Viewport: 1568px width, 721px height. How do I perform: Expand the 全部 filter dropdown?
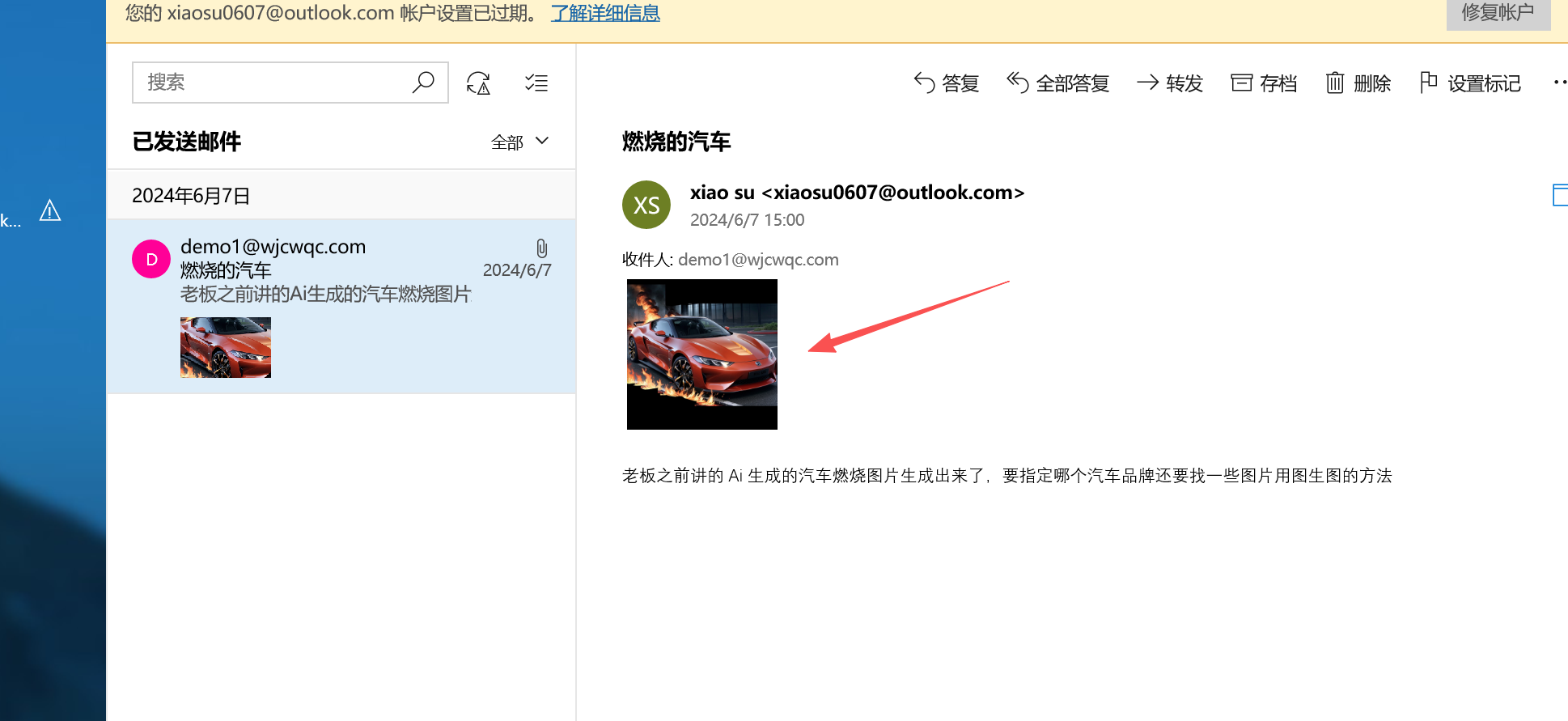tap(520, 142)
